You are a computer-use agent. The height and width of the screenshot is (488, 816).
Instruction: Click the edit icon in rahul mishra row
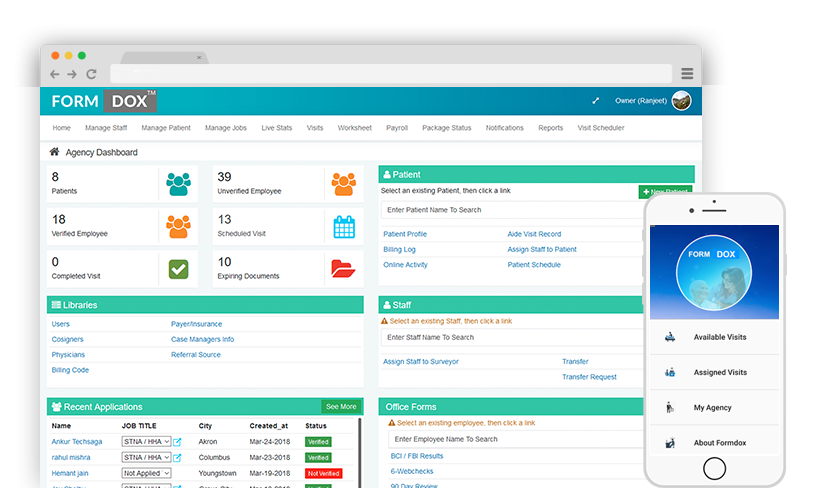click(x=177, y=458)
